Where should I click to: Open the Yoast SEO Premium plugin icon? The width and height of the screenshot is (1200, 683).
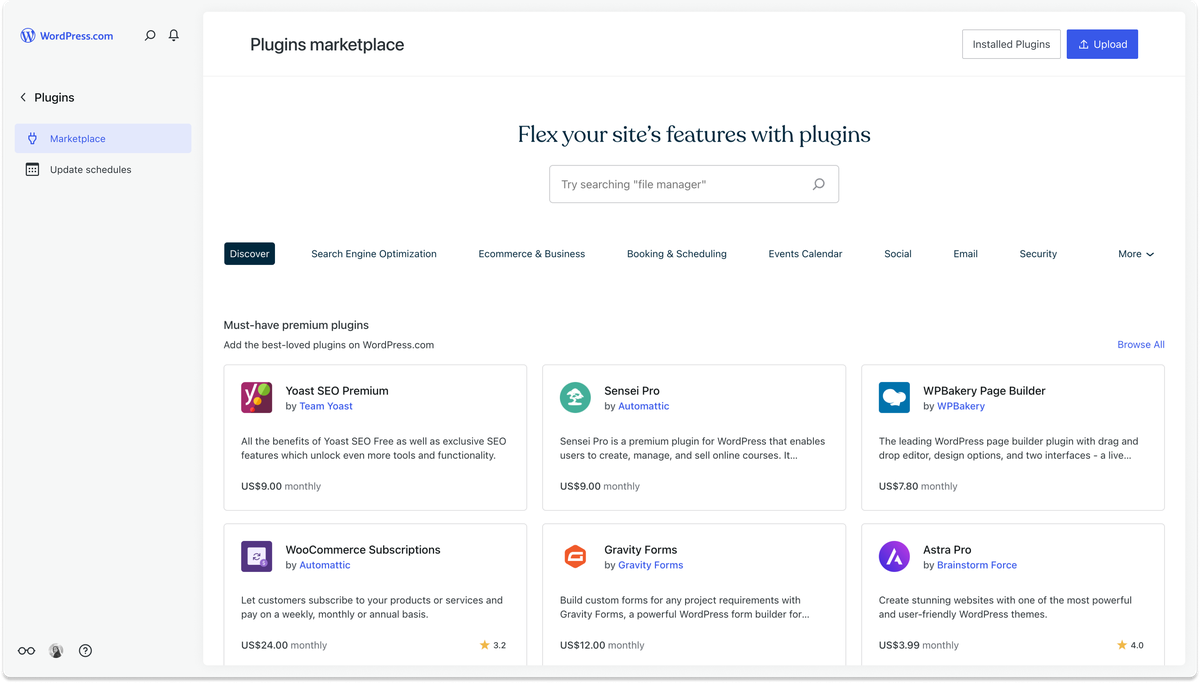tap(256, 397)
